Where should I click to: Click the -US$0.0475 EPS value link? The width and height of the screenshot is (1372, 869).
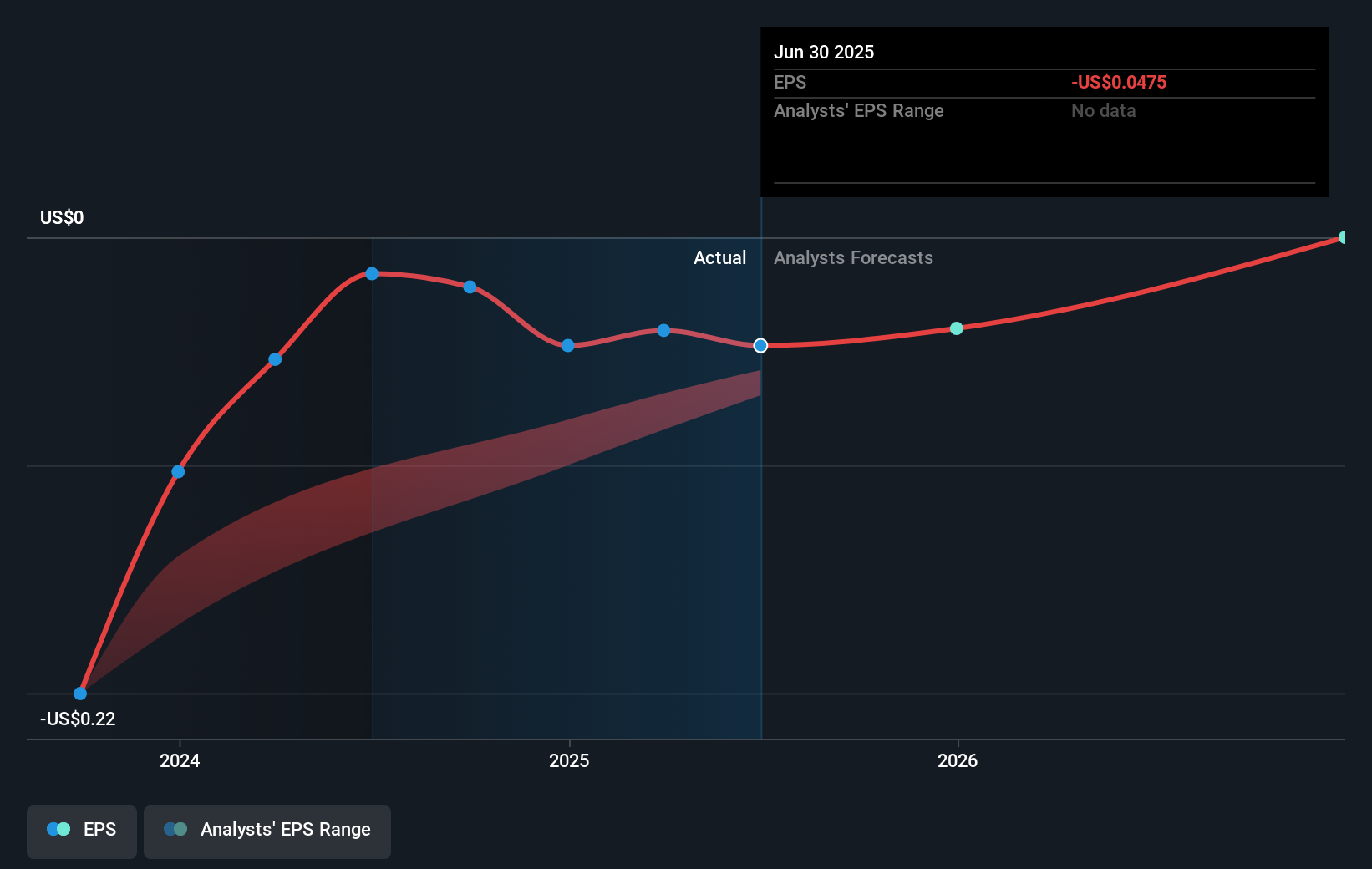[1119, 82]
